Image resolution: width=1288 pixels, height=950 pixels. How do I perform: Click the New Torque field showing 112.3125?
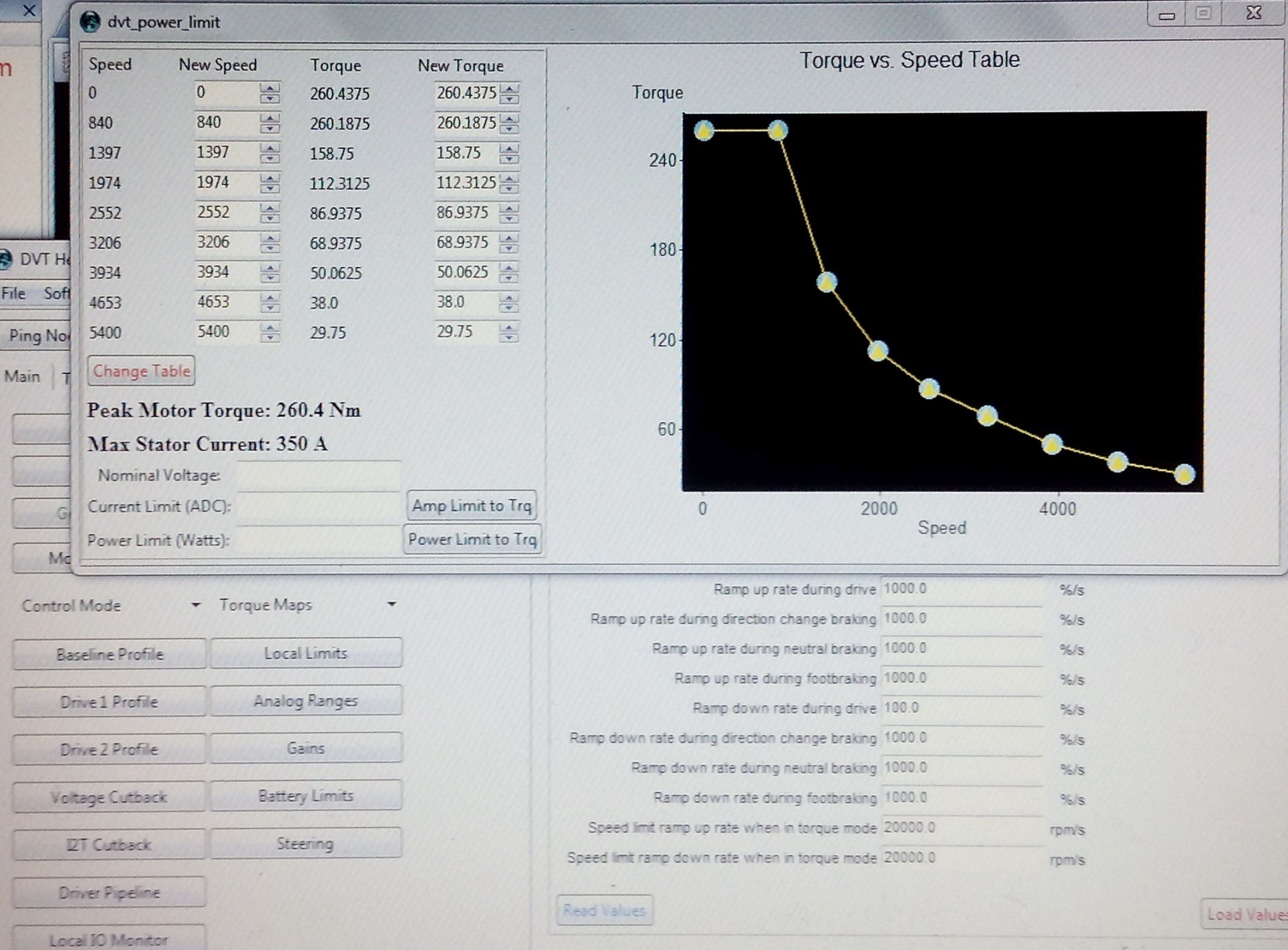point(466,183)
